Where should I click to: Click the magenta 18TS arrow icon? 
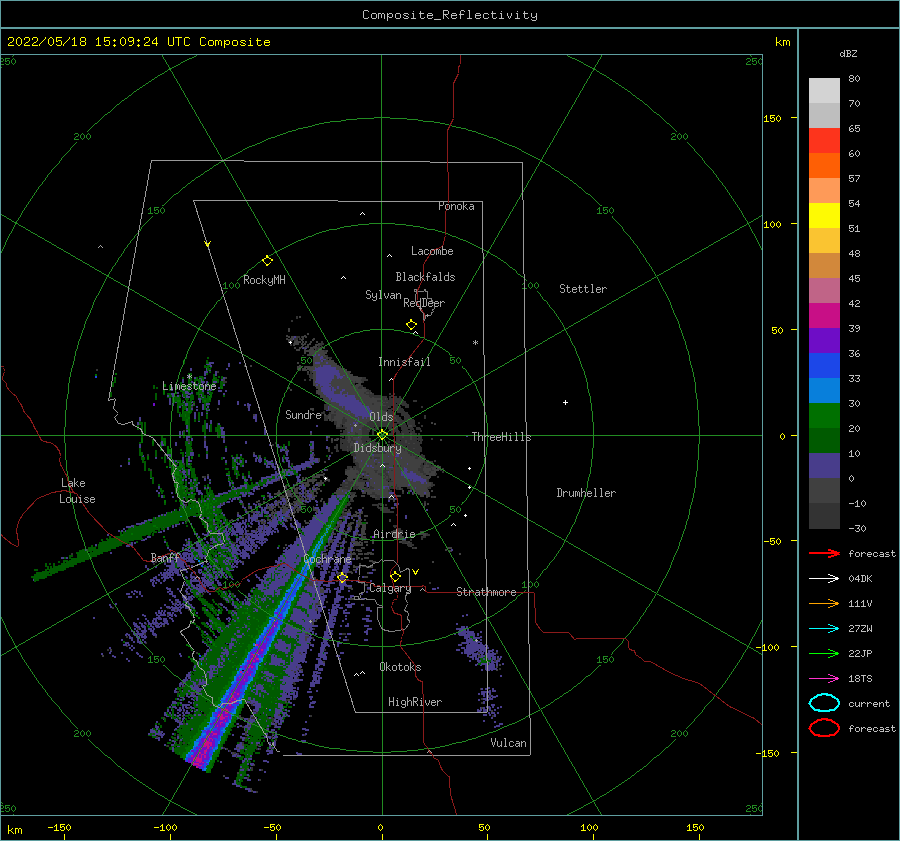pos(824,679)
